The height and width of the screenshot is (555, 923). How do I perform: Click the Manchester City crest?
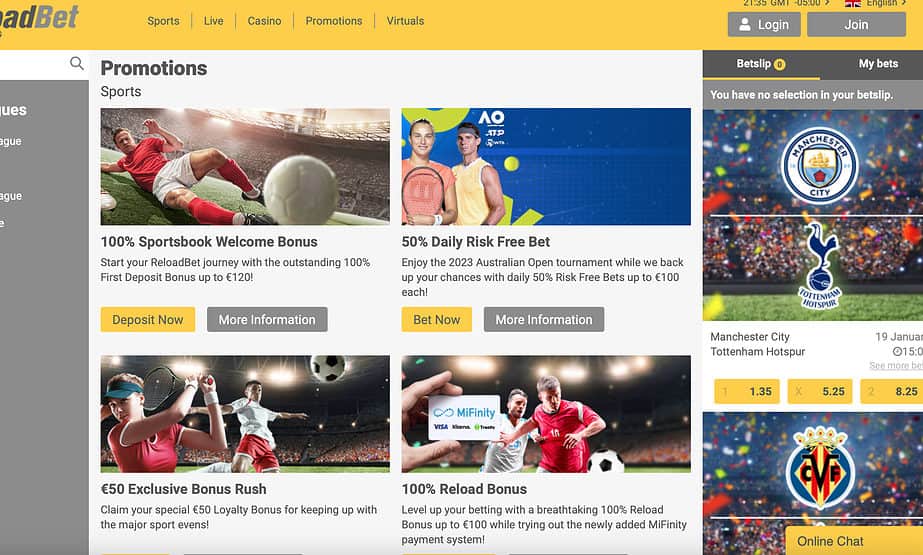[x=819, y=165]
